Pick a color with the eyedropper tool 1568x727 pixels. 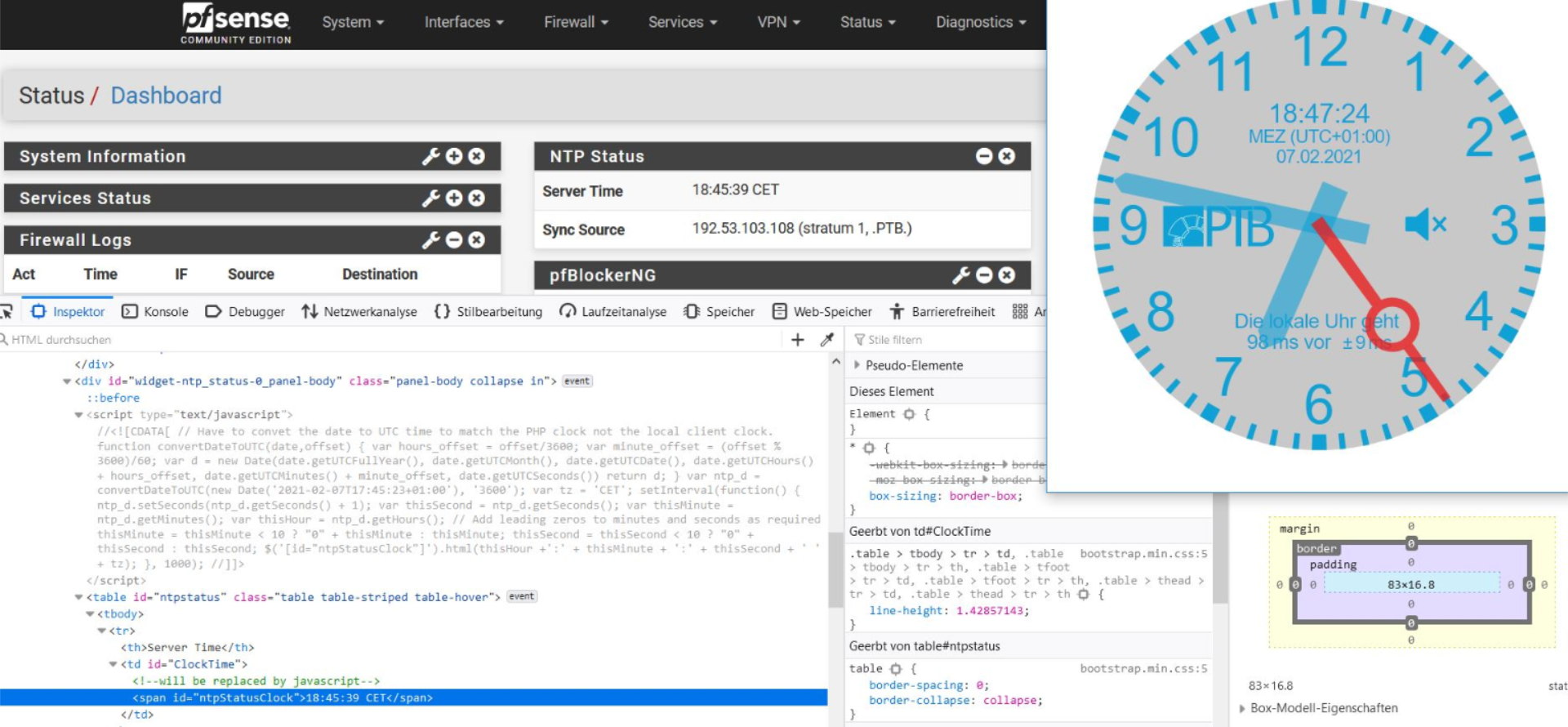(826, 340)
